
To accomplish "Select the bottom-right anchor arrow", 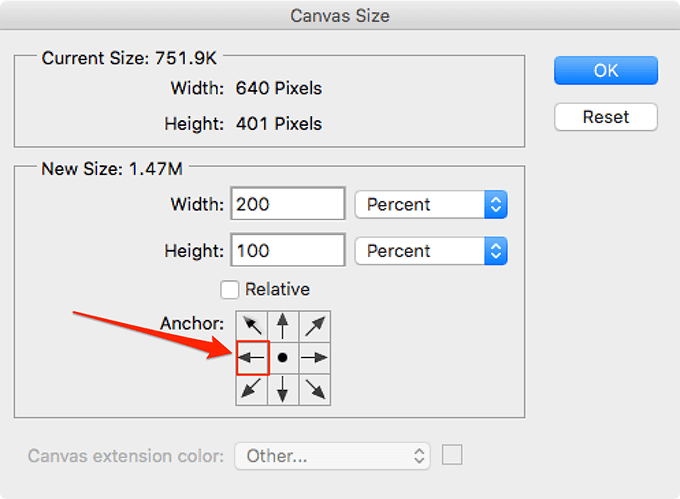I will tap(315, 389).
